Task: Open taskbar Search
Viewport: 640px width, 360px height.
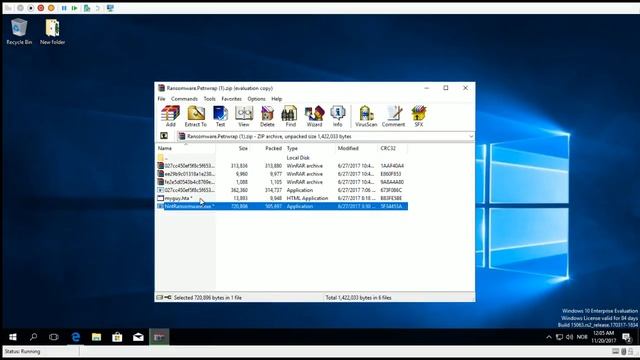Action: point(33,337)
